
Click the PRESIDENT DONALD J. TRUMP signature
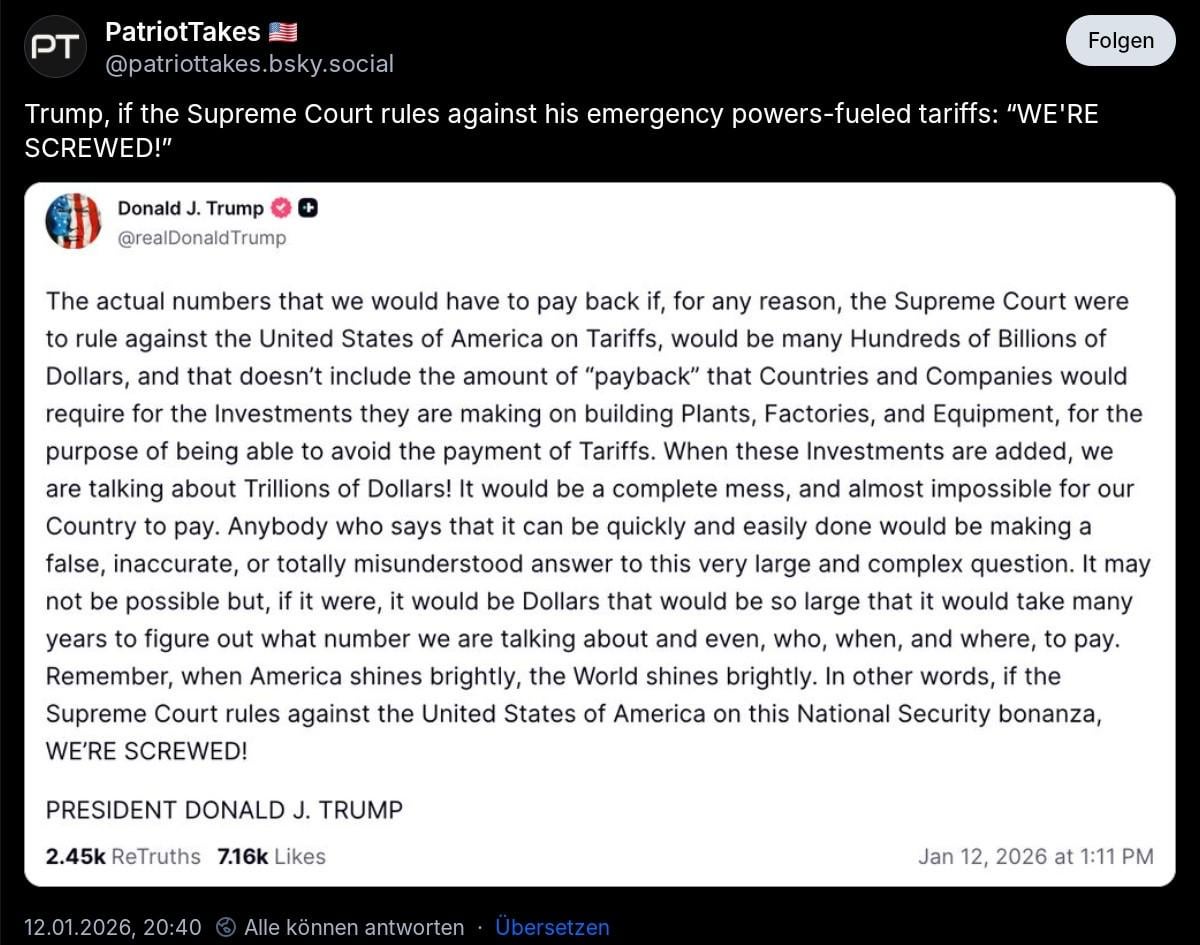pos(224,810)
